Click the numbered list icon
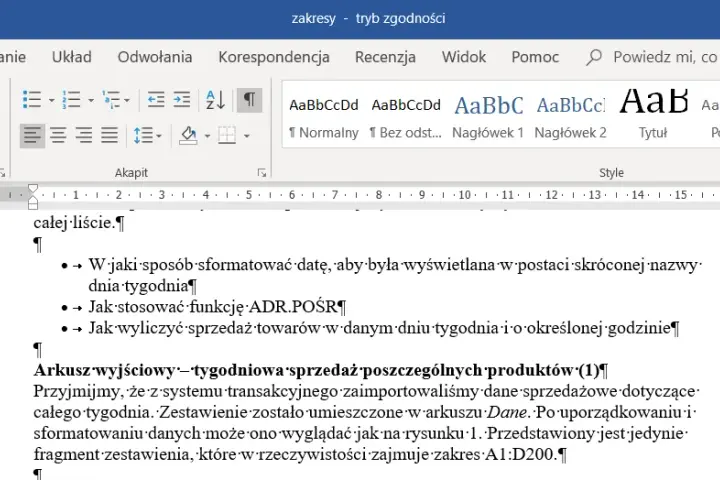The height and width of the screenshot is (480, 720). point(71,100)
